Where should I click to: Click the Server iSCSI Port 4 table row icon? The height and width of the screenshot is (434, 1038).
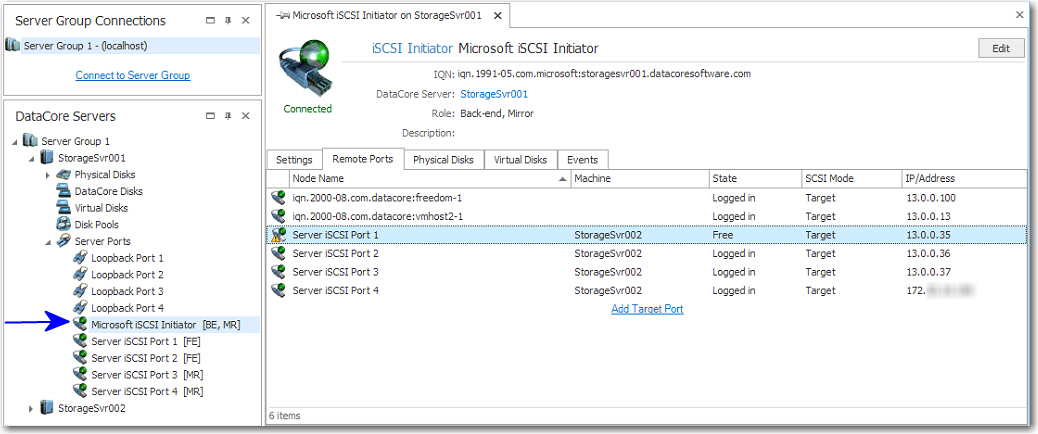(278, 290)
